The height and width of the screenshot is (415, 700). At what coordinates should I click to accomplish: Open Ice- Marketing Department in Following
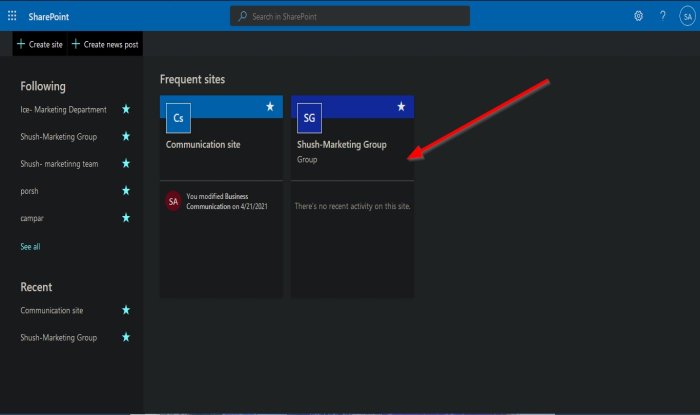coord(63,109)
